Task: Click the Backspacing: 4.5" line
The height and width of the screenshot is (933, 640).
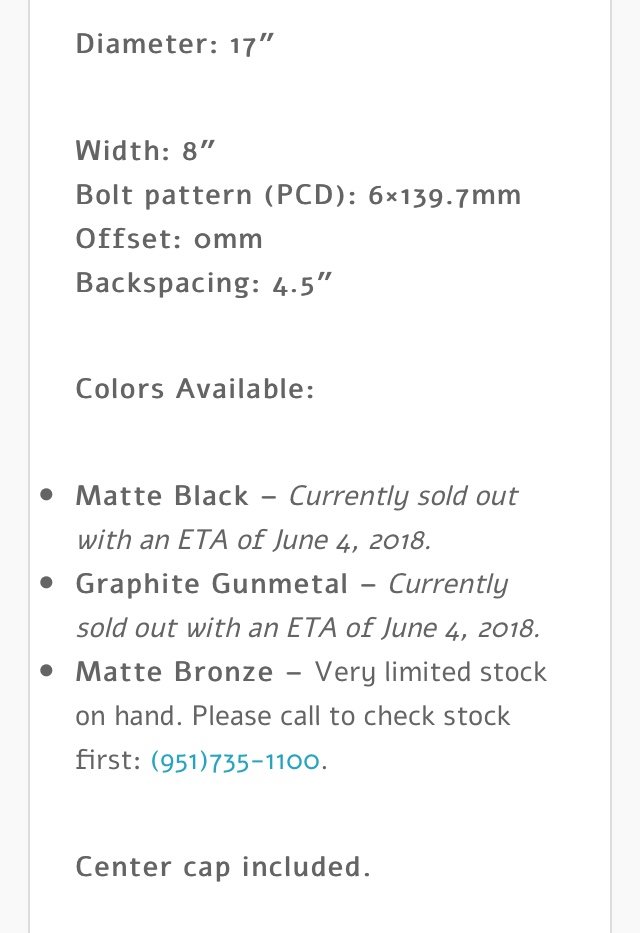Action: coord(203,283)
